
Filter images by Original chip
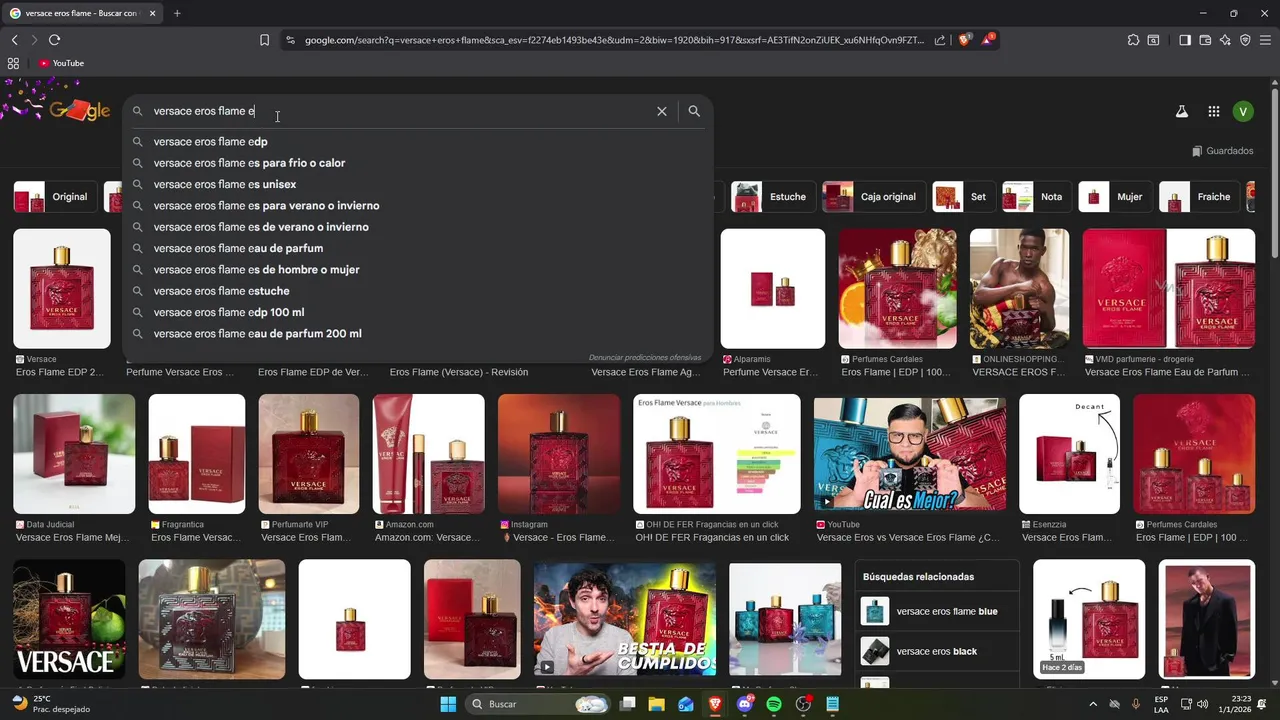pos(55,197)
